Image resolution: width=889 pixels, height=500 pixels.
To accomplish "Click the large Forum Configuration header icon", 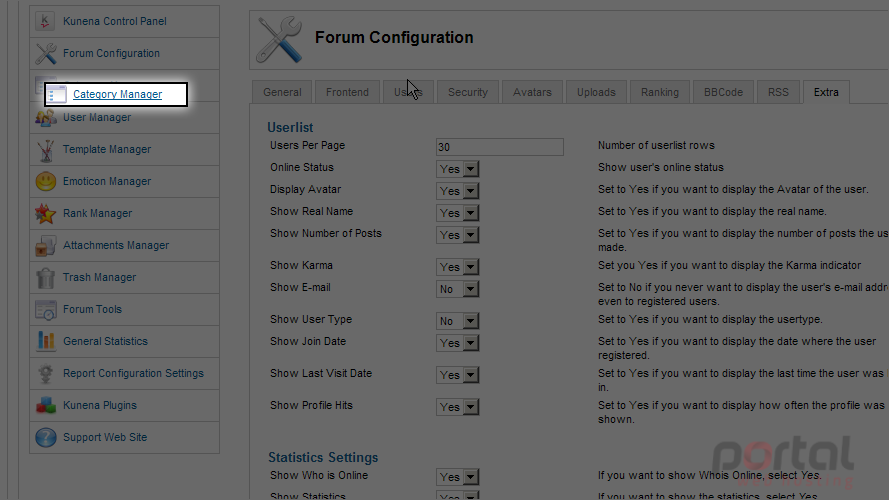I will point(279,39).
